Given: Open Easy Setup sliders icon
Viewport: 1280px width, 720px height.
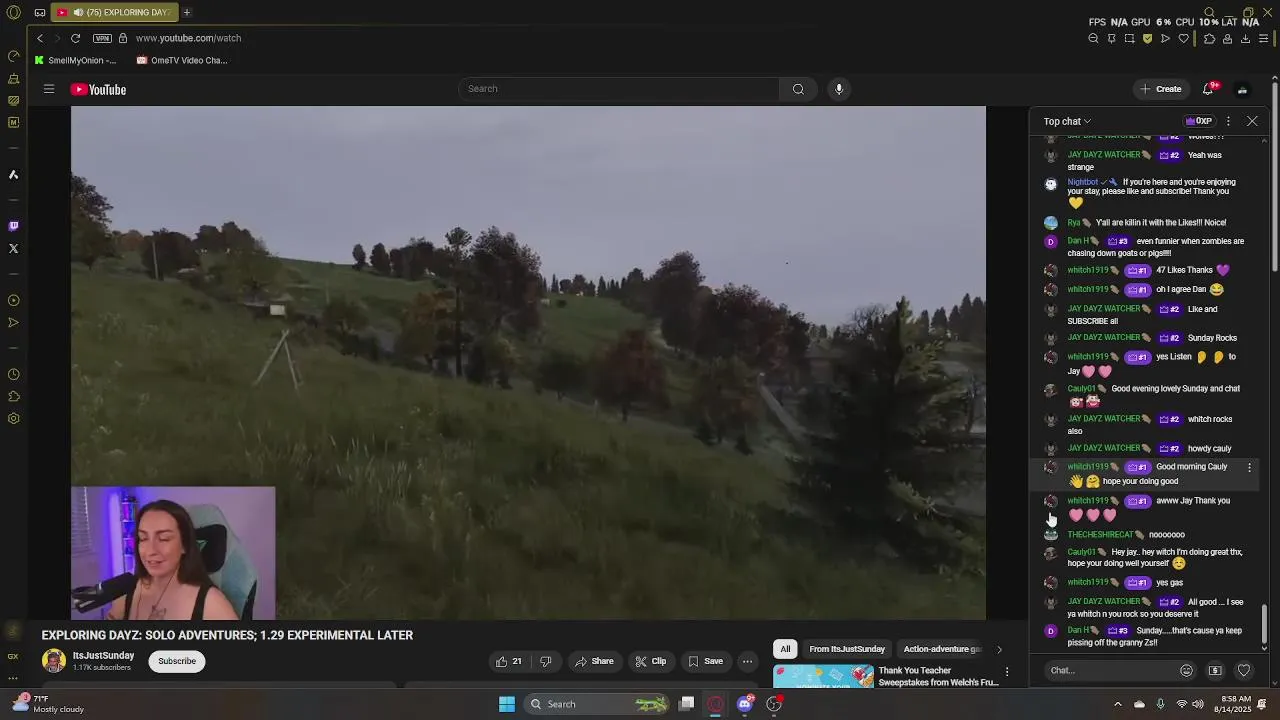Looking at the screenshot, I should point(1264,39).
